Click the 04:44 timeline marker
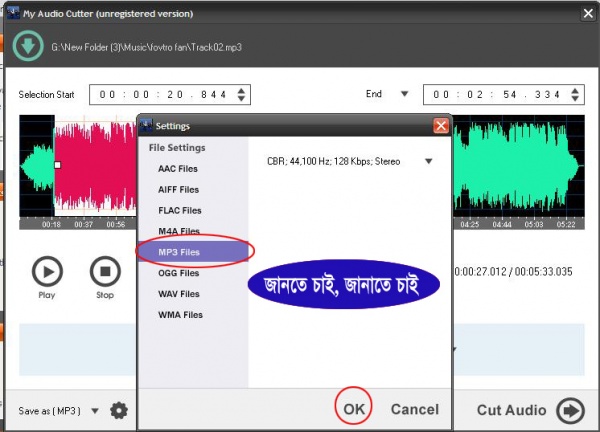600x432 pixels. click(x=502, y=224)
